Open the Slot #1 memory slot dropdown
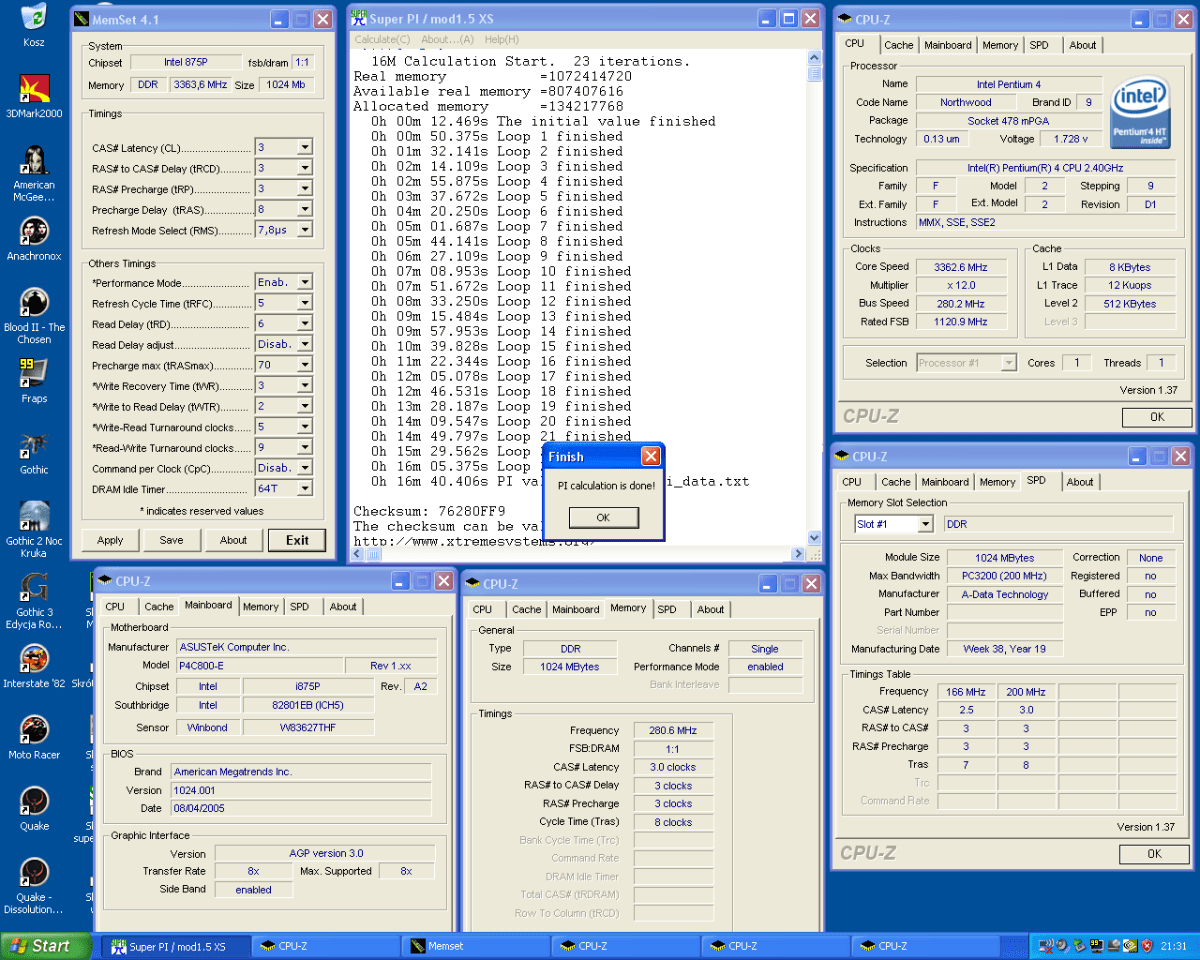 tap(924, 524)
